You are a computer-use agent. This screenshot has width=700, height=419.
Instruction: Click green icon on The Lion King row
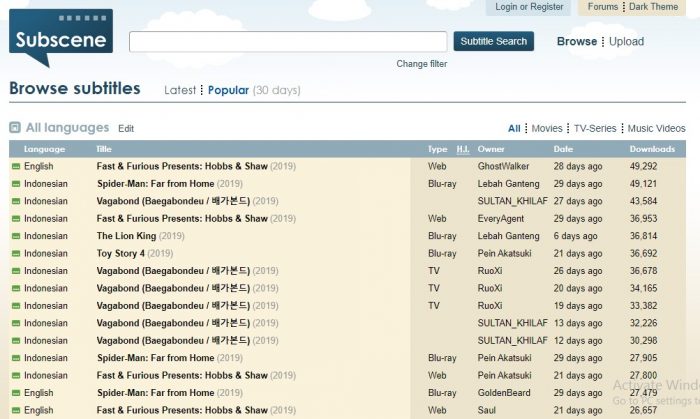[16, 236]
